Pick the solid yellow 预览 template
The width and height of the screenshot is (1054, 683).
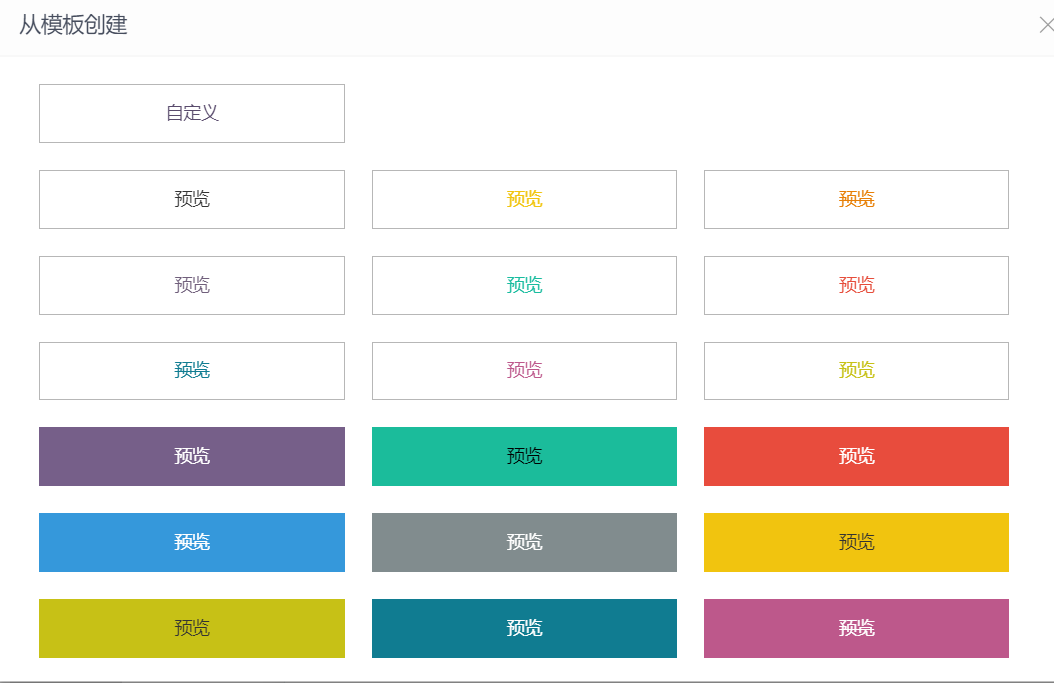(x=856, y=542)
